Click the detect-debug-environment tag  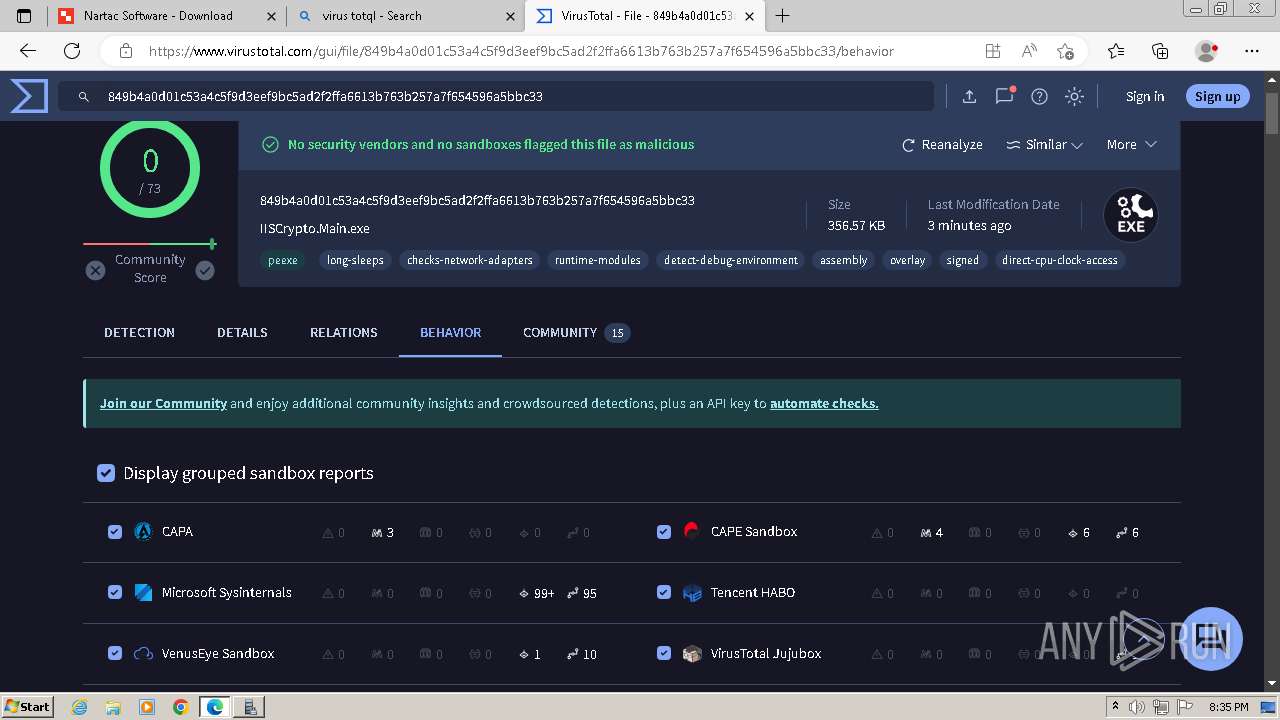pyautogui.click(x=731, y=260)
